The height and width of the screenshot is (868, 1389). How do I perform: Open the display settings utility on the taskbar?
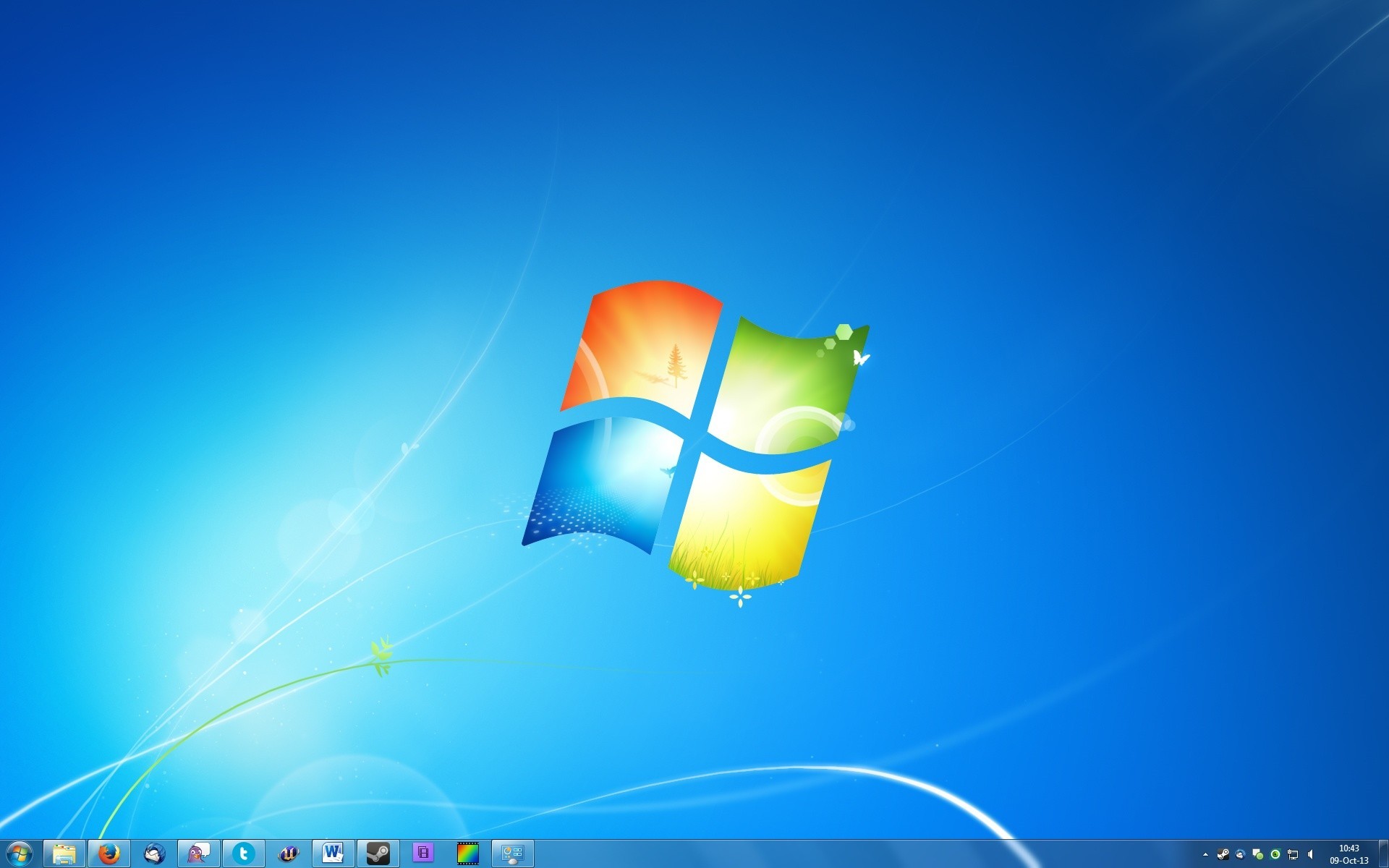coord(513,854)
